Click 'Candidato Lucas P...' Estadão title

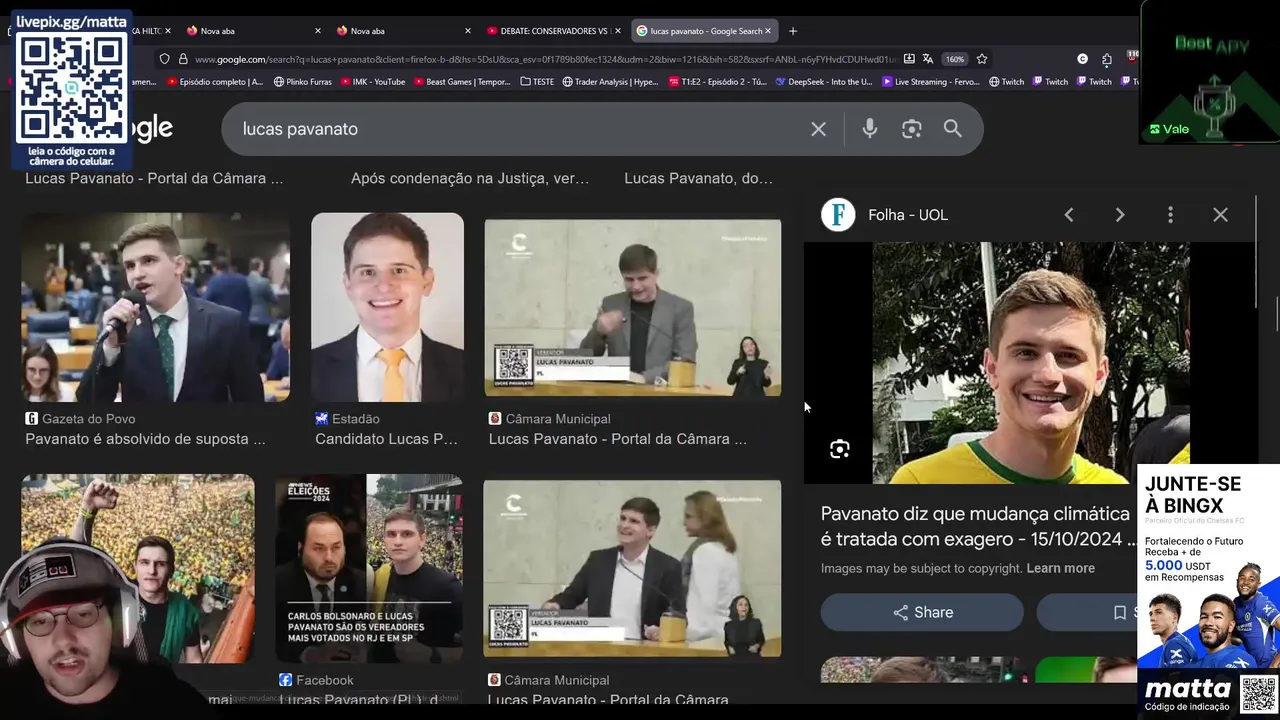[386, 439]
